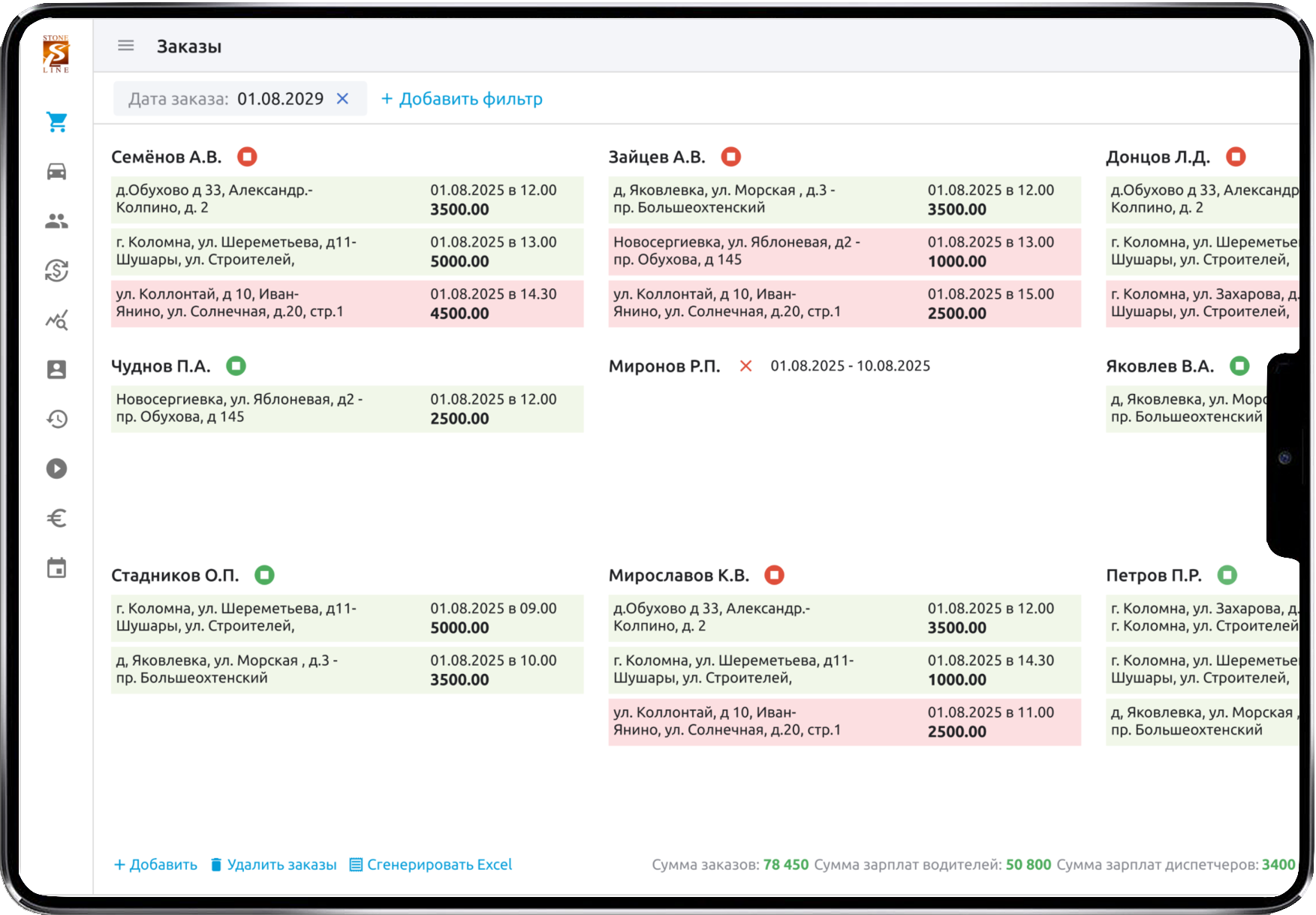1316x915 pixels.
Task: Open the Дата заказа date filter value
Action: click(280, 99)
